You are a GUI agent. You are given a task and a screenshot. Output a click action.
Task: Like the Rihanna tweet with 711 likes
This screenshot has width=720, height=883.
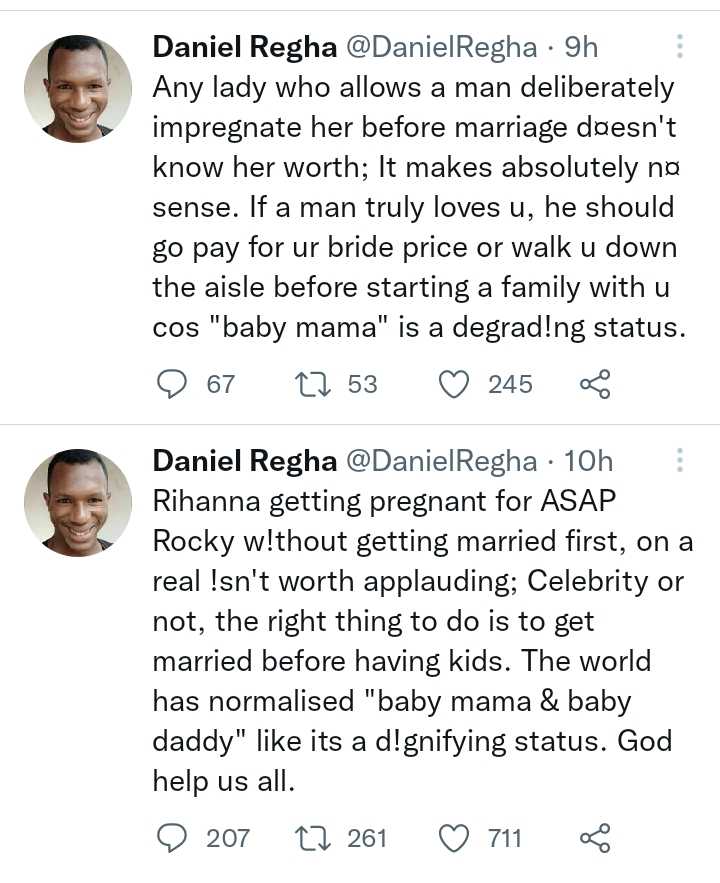(455, 837)
